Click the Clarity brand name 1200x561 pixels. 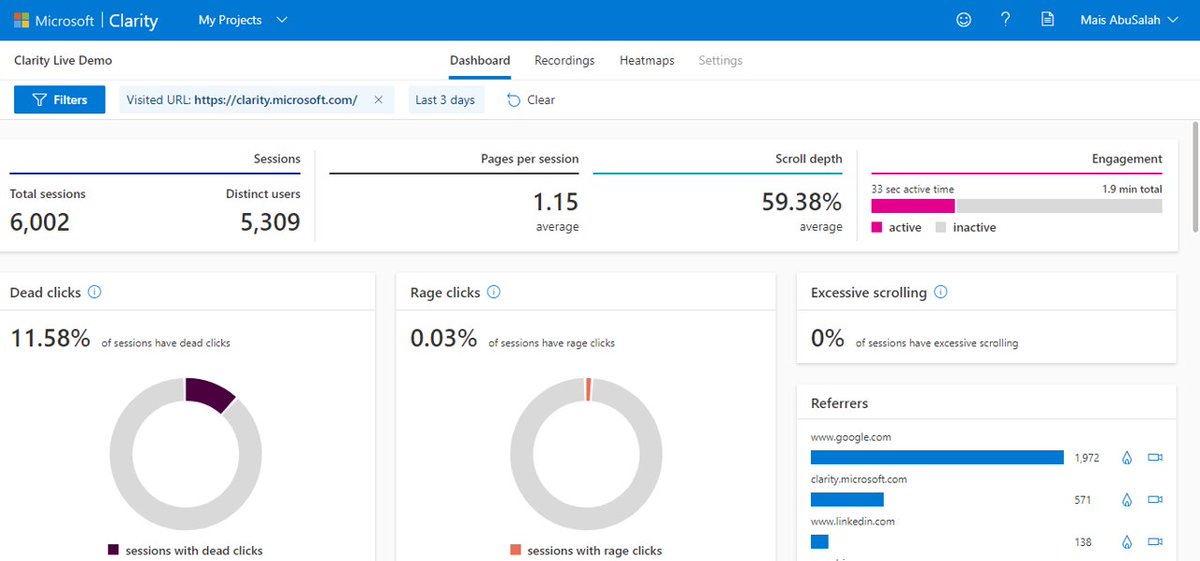134,20
